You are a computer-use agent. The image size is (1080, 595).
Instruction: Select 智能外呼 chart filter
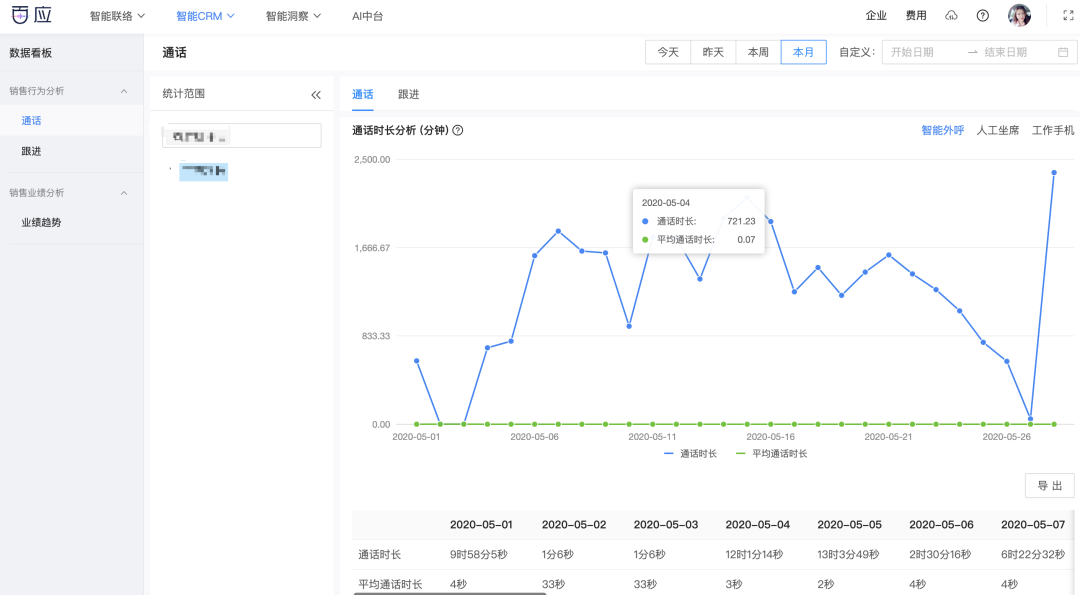tap(942, 130)
